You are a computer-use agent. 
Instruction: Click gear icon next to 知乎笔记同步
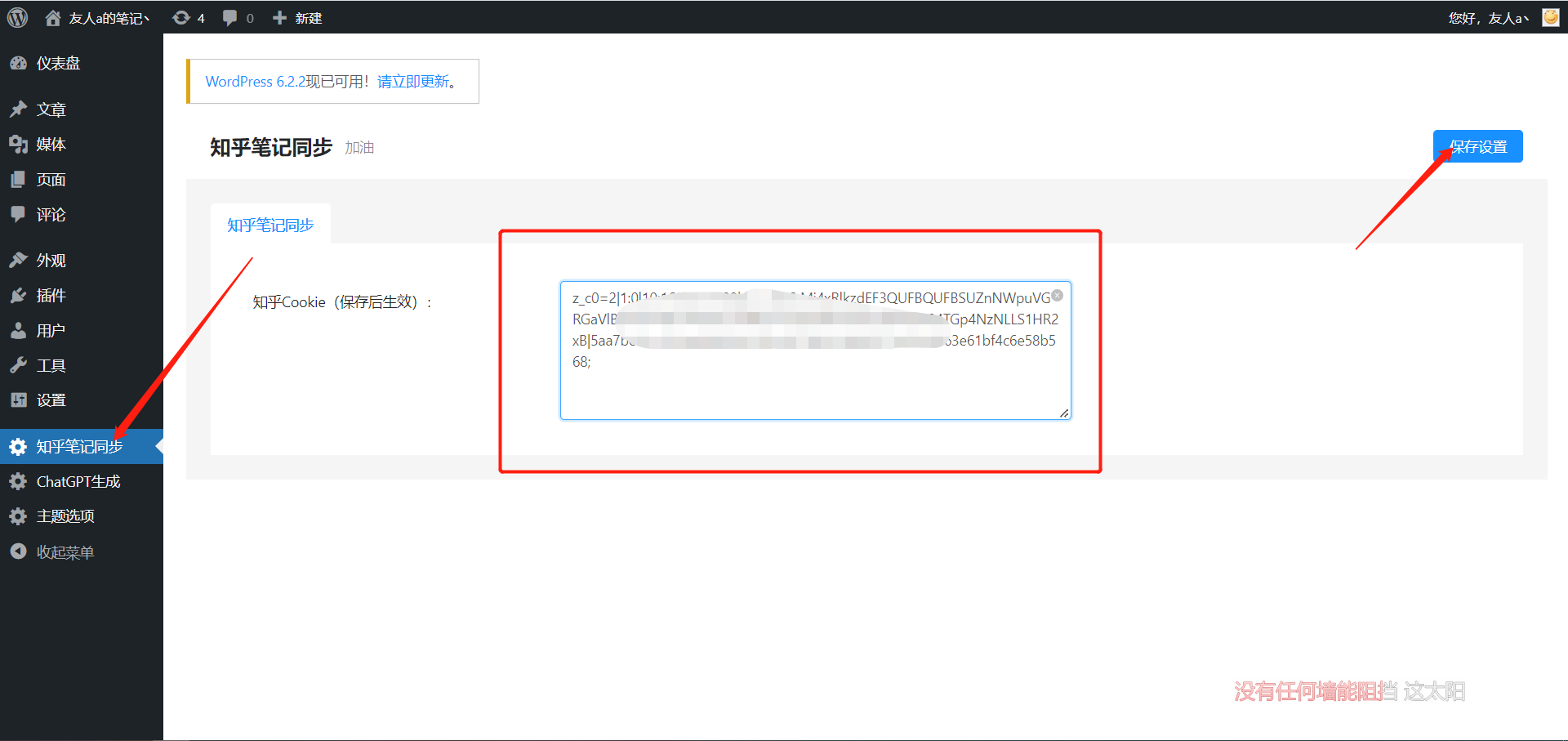coord(18,446)
